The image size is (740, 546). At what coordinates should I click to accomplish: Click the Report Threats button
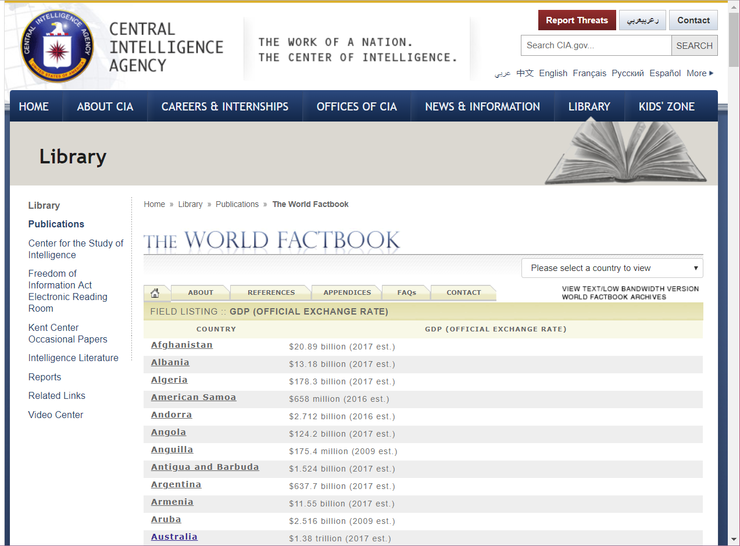coord(577,20)
